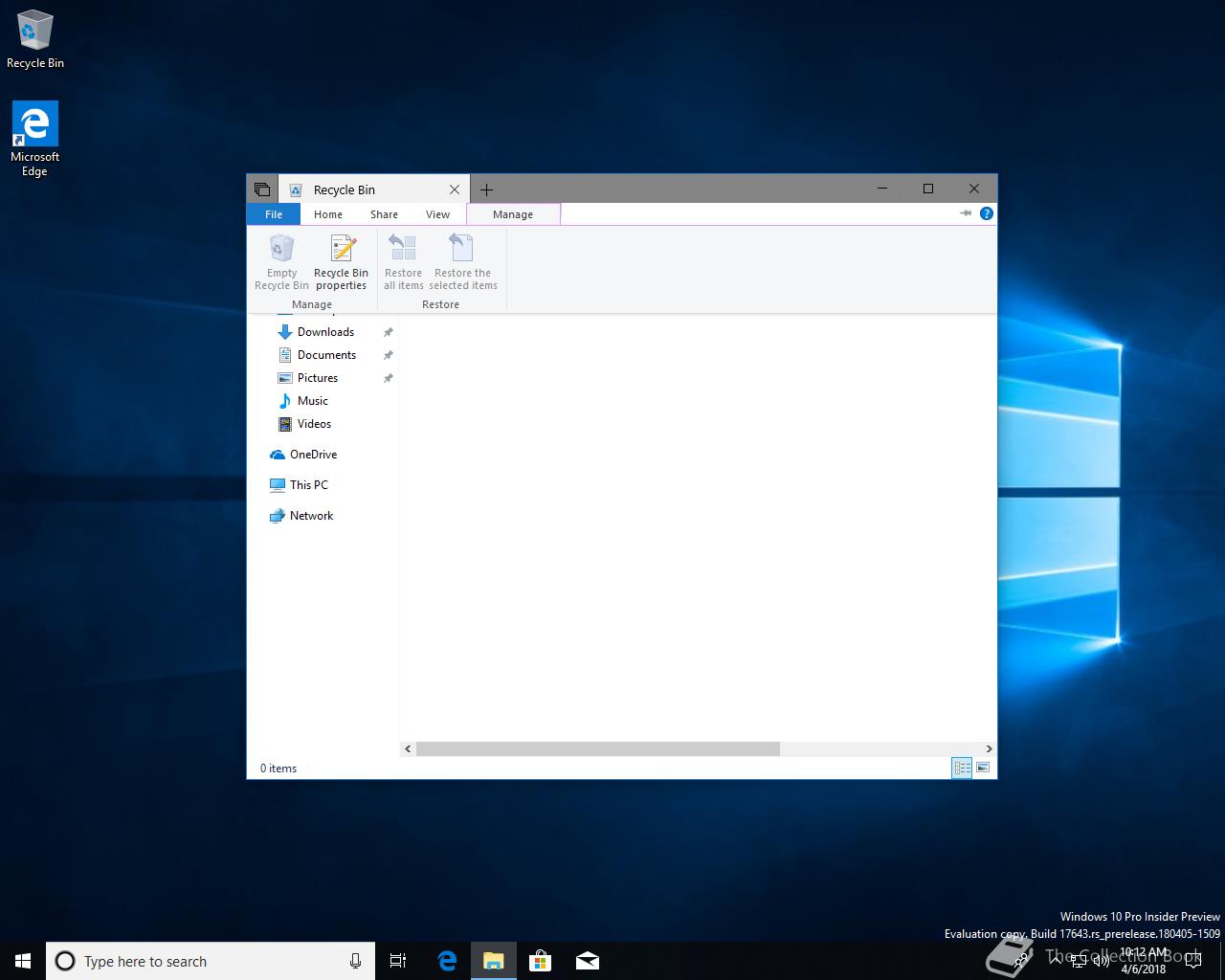Click the 0 items status text
This screenshot has height=980, width=1225.
278,768
